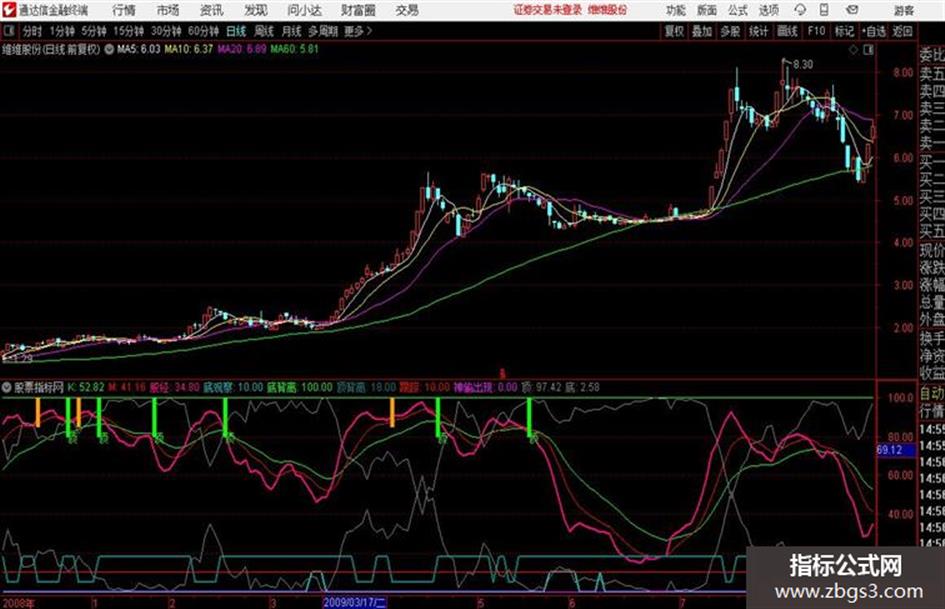Open the 行情 menu
This screenshot has height=609, width=945.
(x=124, y=10)
